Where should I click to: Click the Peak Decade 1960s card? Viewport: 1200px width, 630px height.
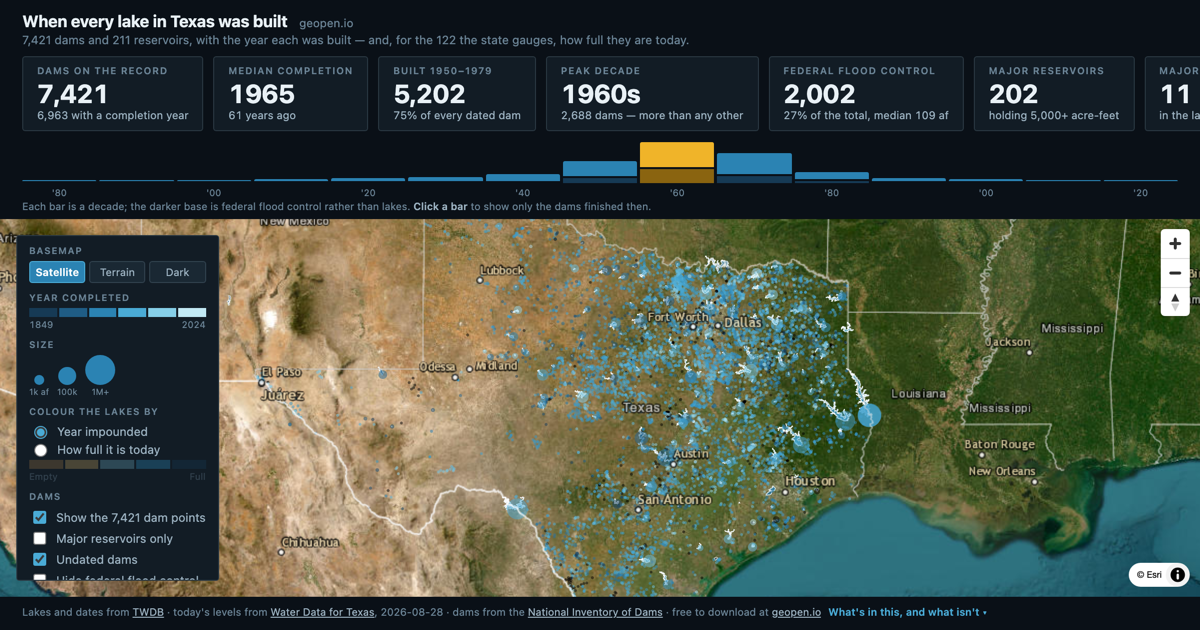click(652, 94)
